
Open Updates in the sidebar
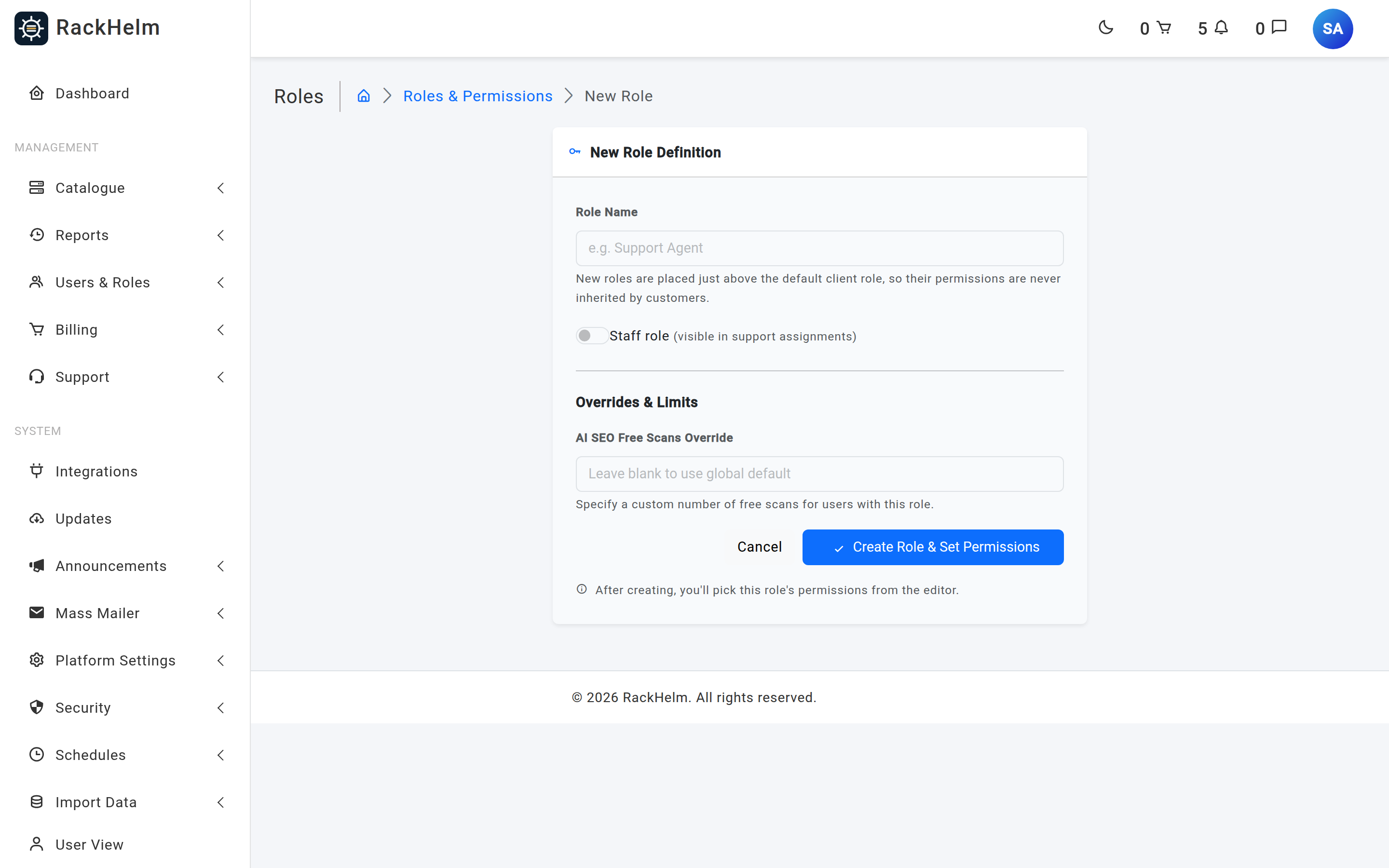[x=125, y=518]
